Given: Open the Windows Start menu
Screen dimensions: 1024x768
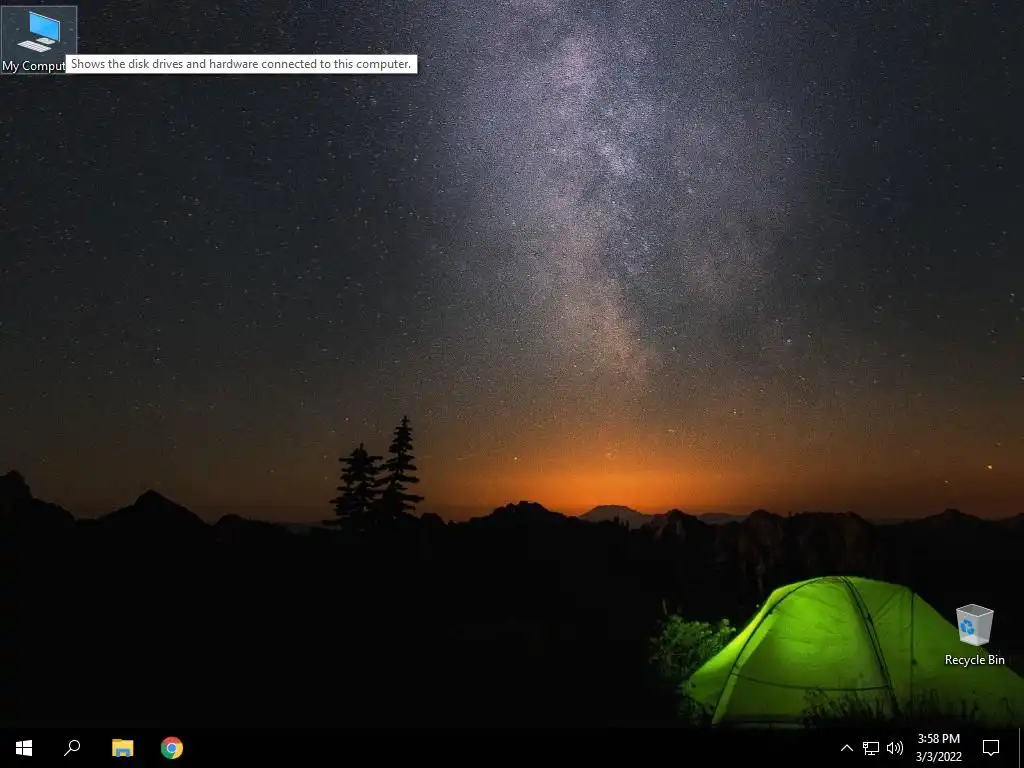Looking at the screenshot, I should (24, 748).
